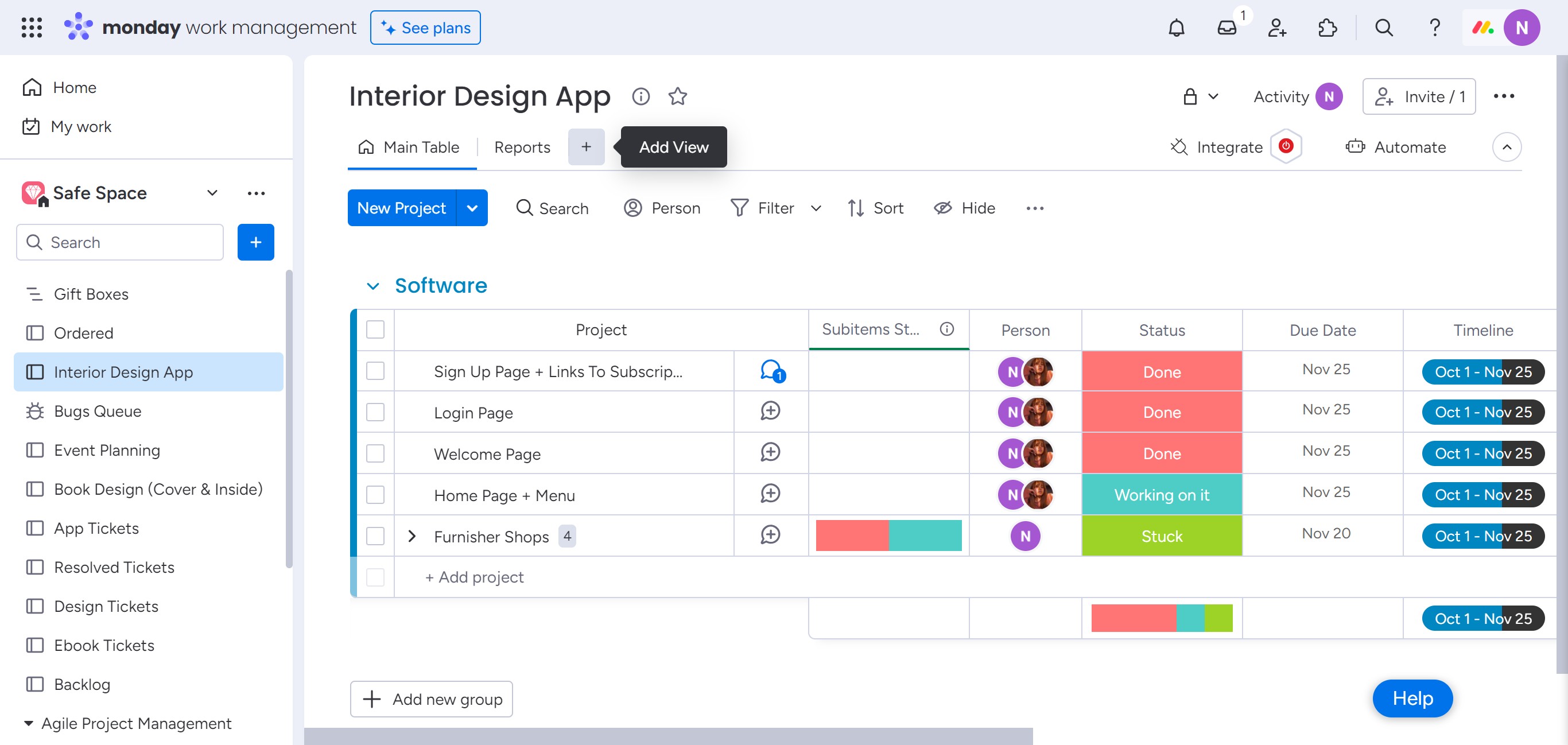Click the apps marketplace puzzle icon
Screen dimensions: 1568x745
coord(1327,28)
